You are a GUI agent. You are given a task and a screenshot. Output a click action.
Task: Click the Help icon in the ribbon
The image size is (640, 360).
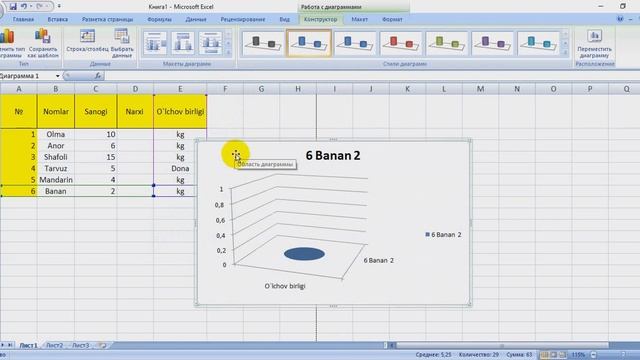pos(620,19)
